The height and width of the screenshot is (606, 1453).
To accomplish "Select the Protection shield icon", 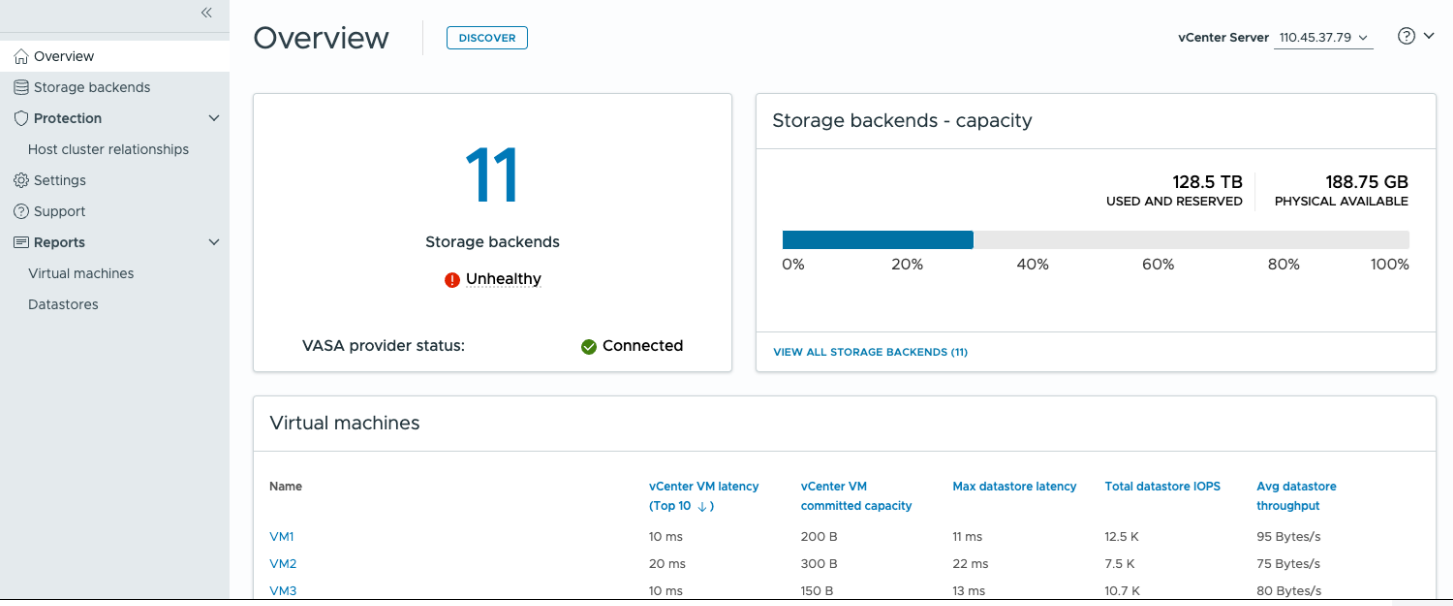I will pyautogui.click(x=19, y=118).
